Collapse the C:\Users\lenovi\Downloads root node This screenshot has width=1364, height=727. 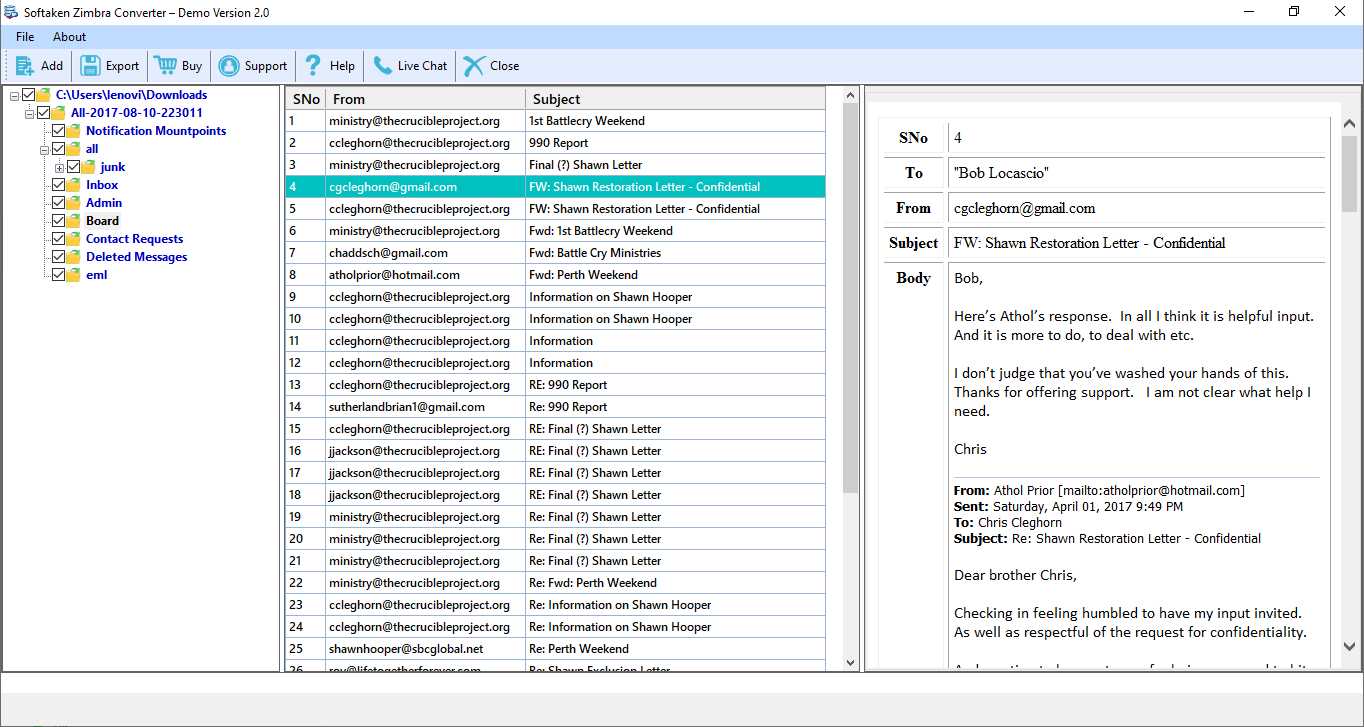click(x=14, y=95)
